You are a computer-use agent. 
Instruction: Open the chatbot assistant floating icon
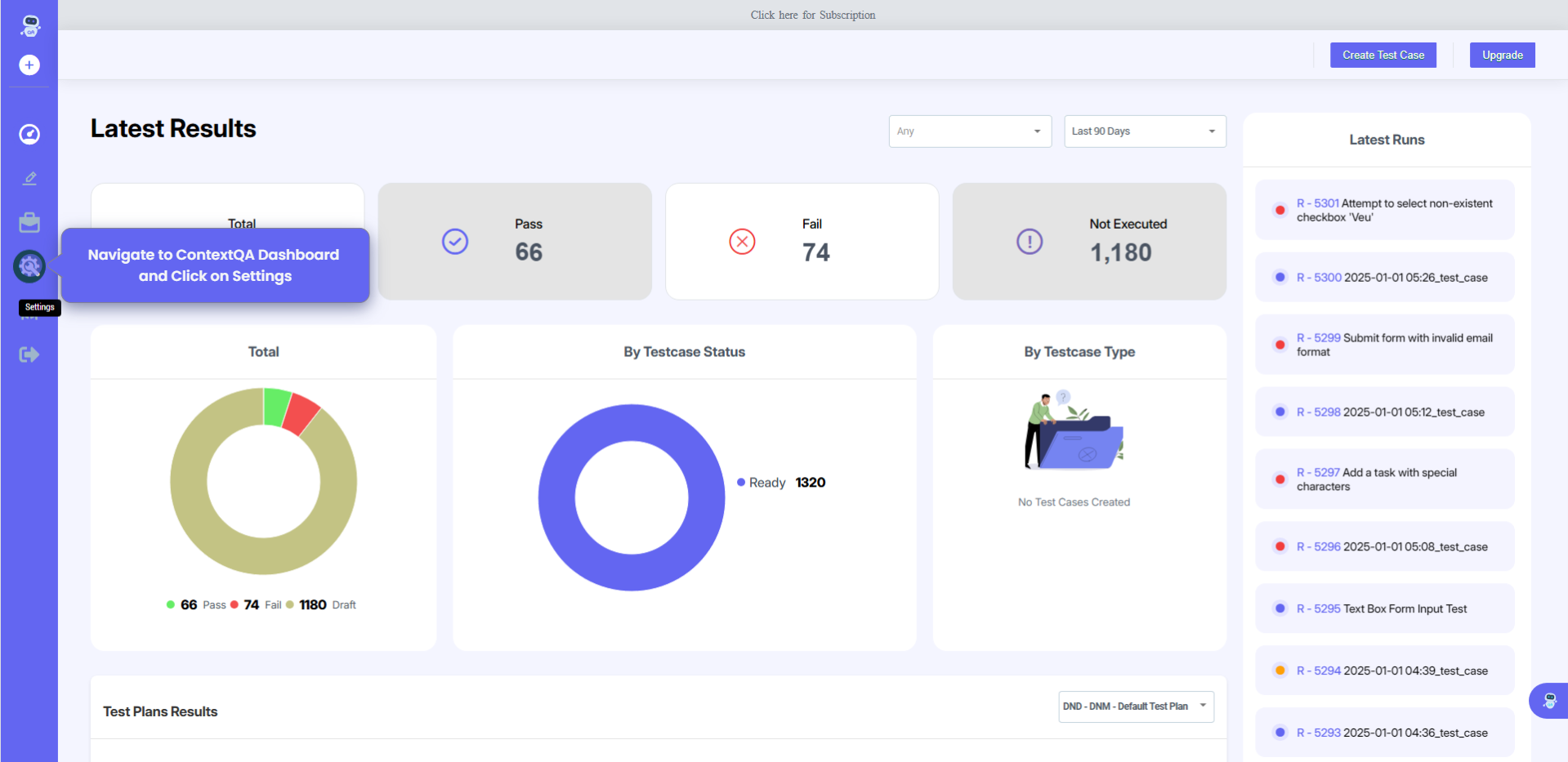tap(1548, 701)
